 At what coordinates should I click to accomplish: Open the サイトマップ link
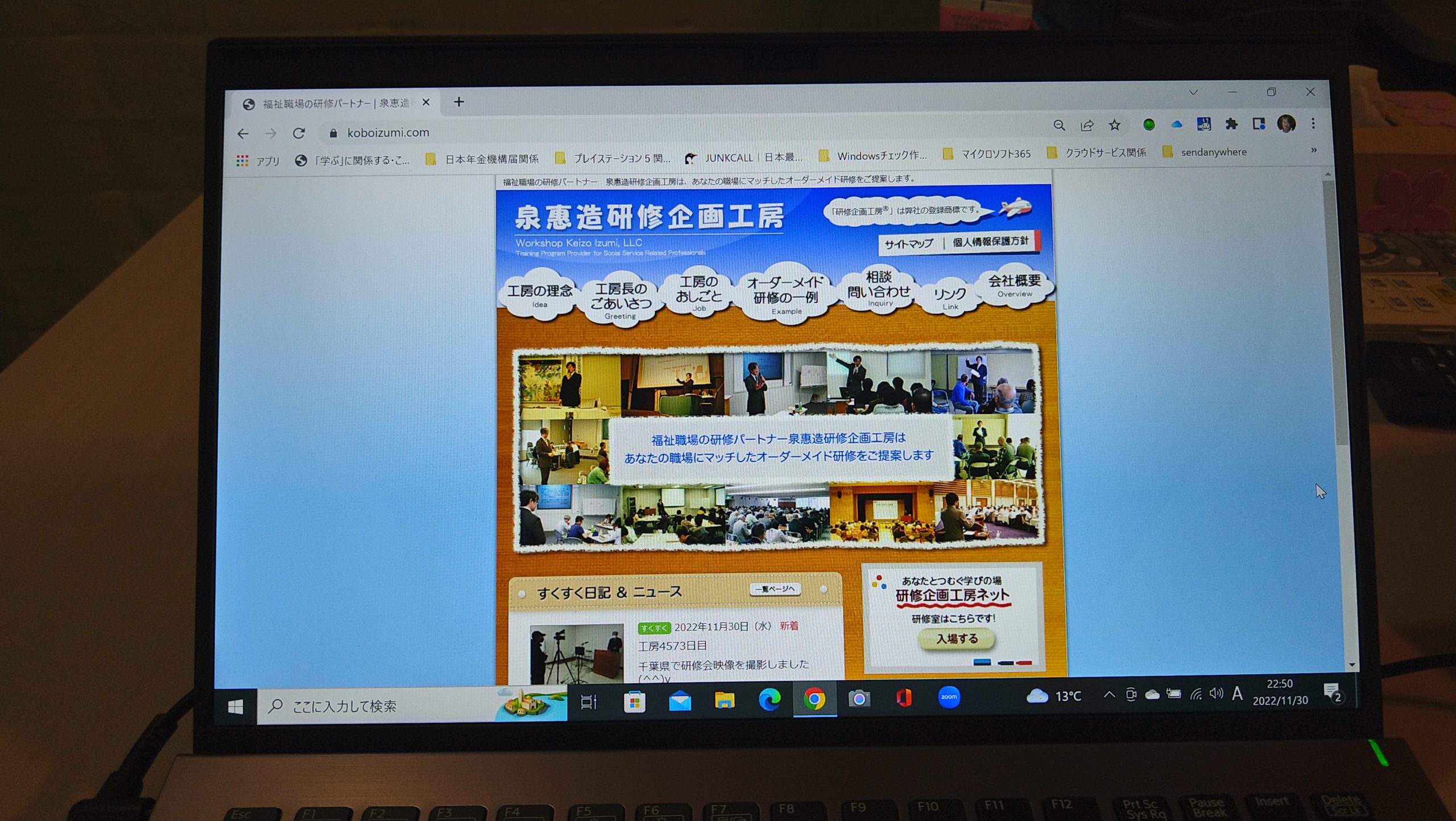point(909,244)
